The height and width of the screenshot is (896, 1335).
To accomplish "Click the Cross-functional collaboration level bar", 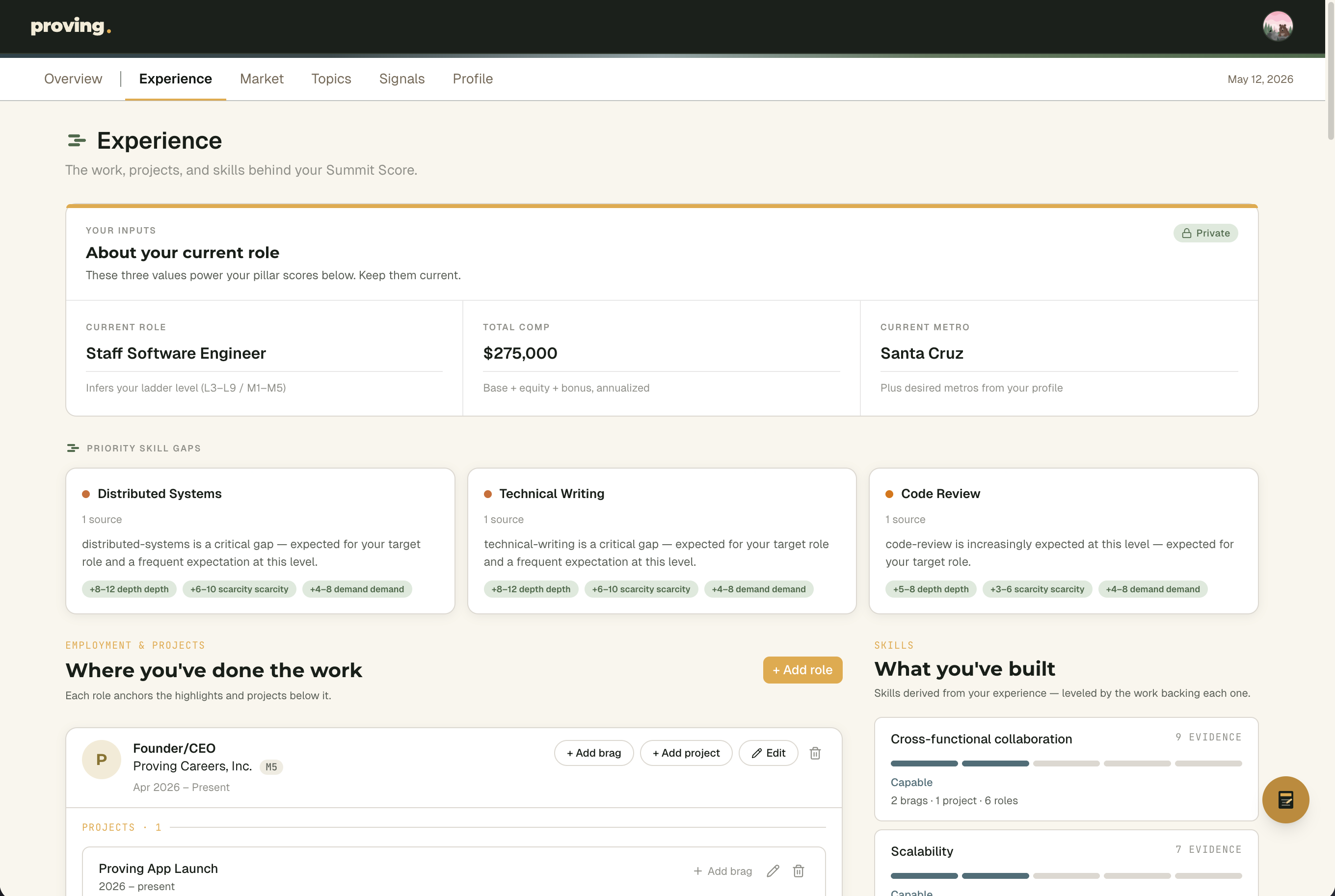I will point(1066,764).
